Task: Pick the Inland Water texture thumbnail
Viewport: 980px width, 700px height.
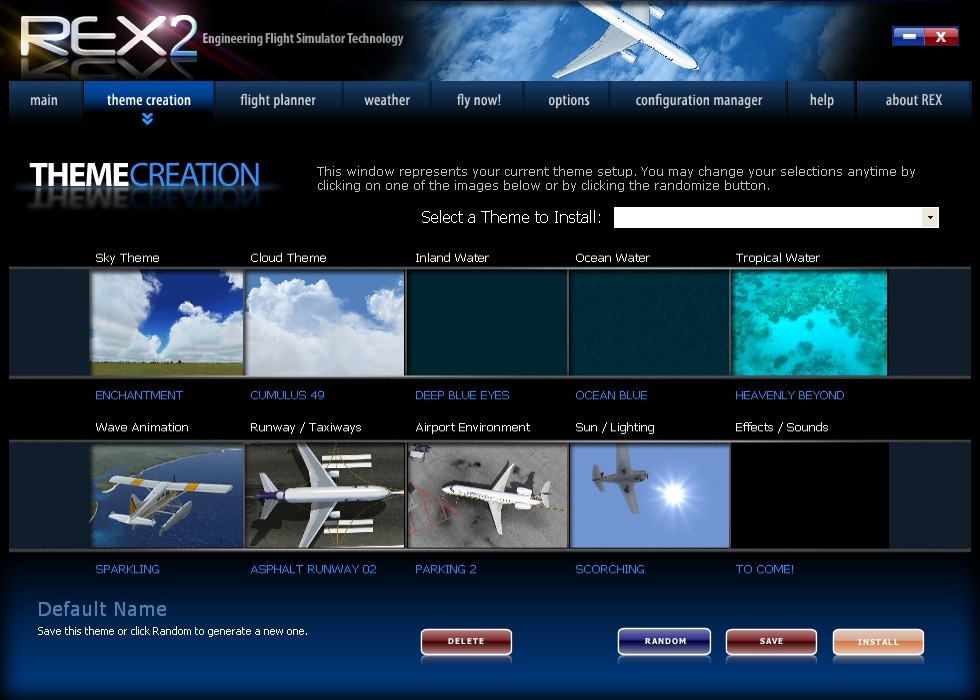Action: coord(487,323)
